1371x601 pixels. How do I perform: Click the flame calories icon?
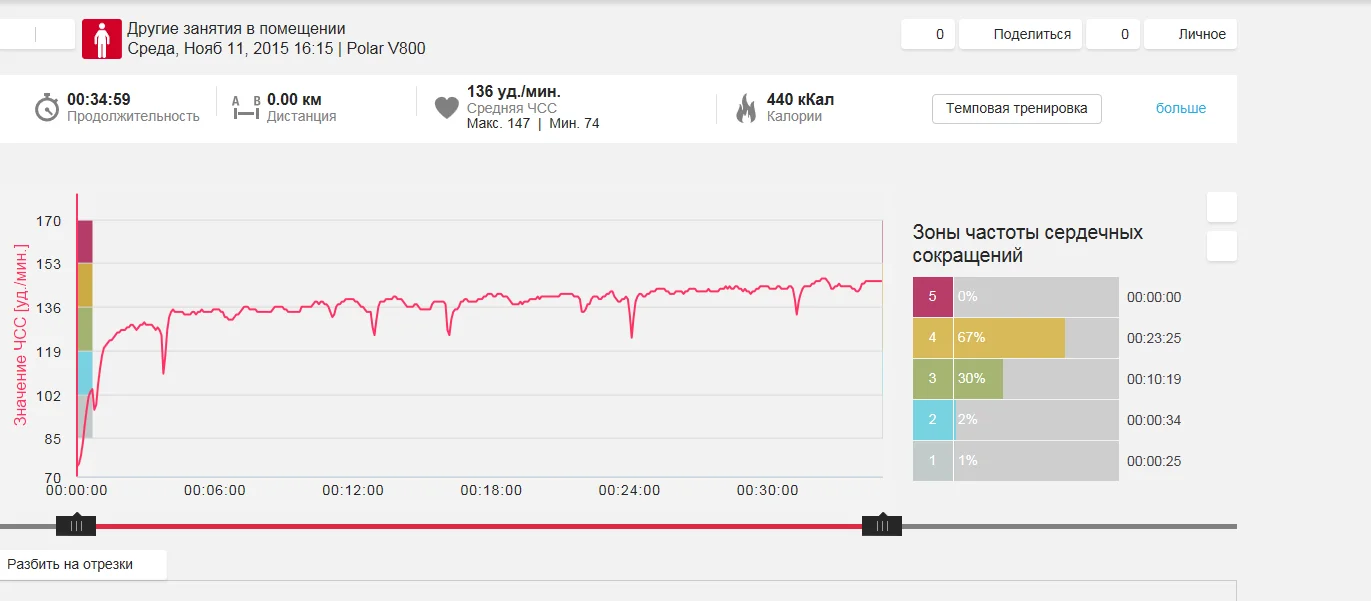coord(746,108)
